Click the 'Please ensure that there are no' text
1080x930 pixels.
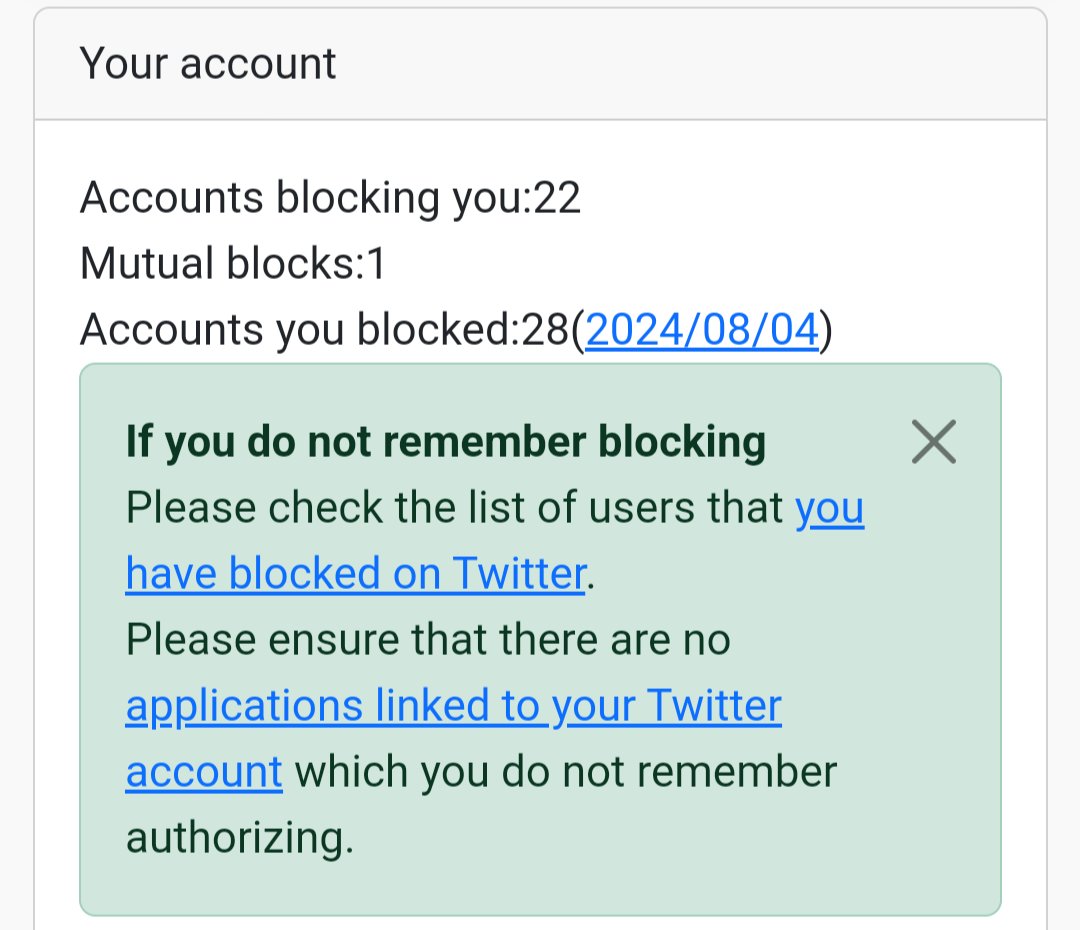click(x=428, y=639)
